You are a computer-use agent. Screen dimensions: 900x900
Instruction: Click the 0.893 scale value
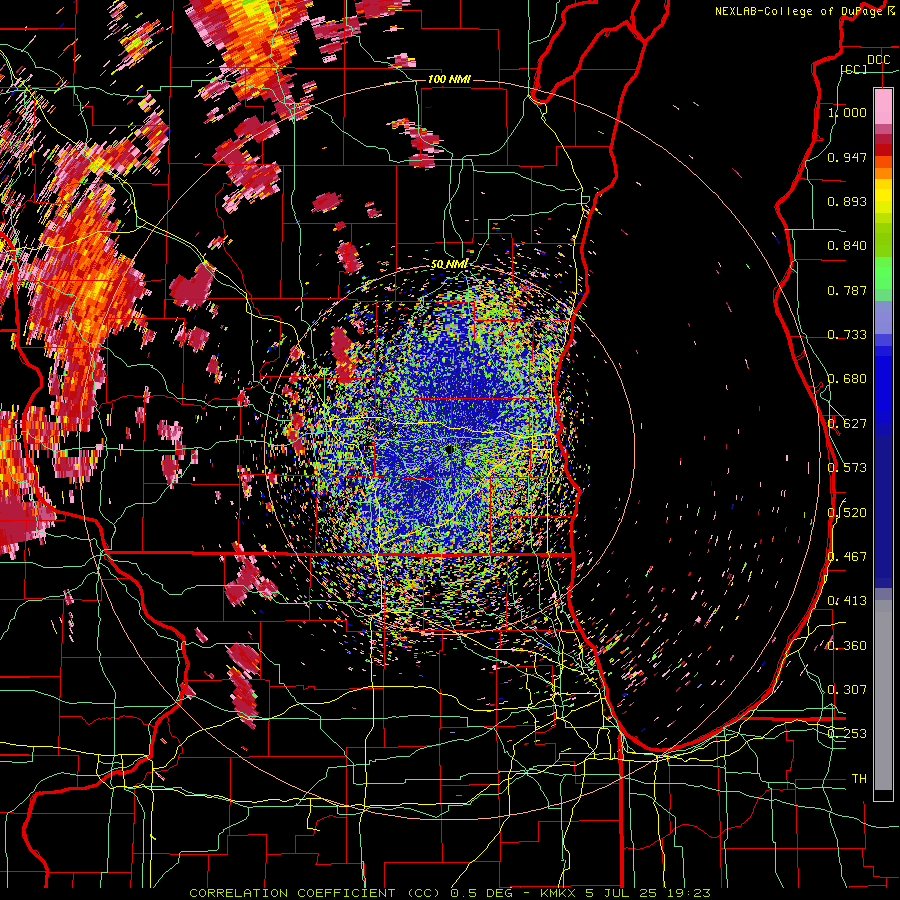pos(847,201)
